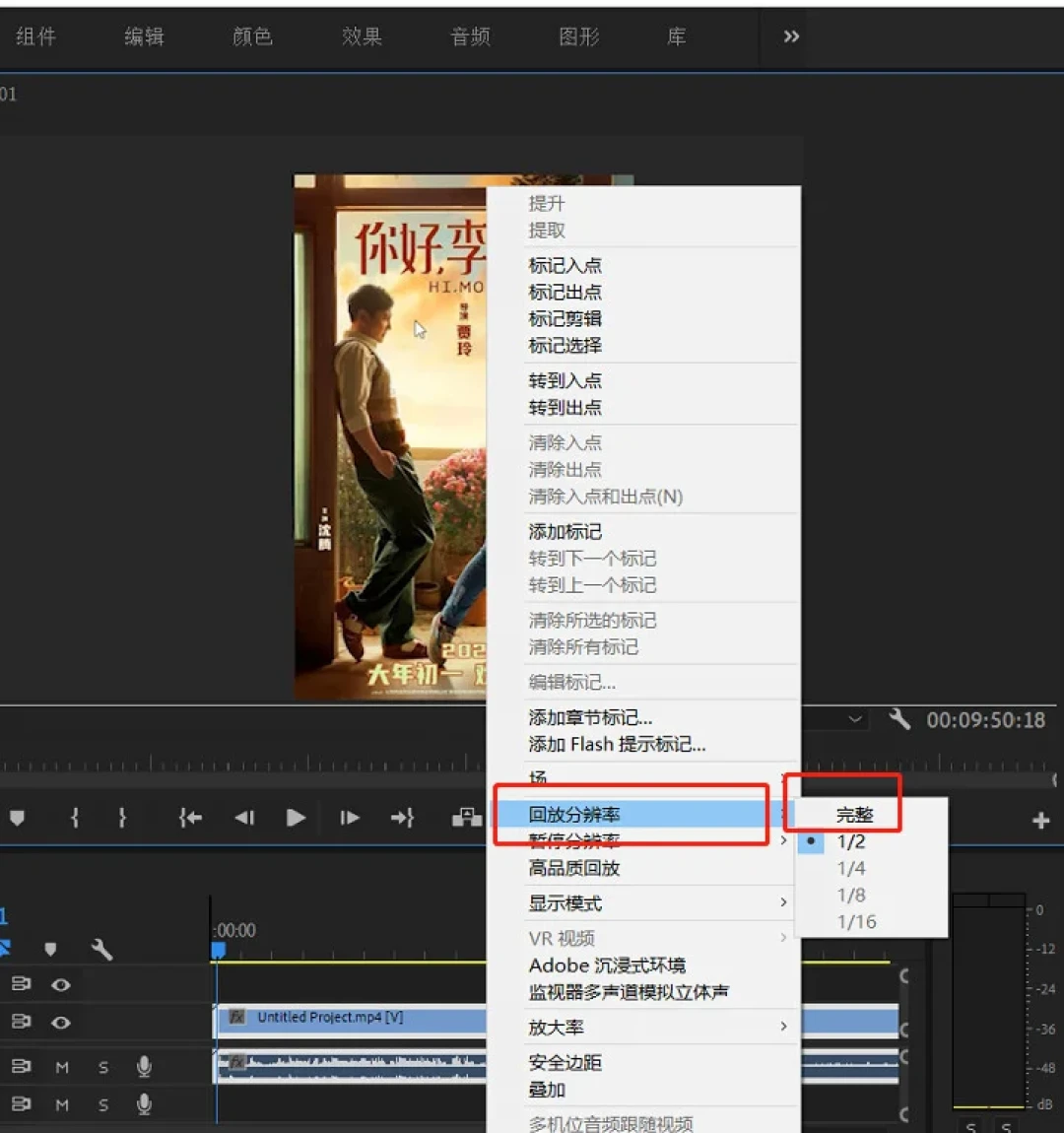The width and height of the screenshot is (1064, 1133).
Task: Hide the top video track with its eye icon
Action: (61, 985)
